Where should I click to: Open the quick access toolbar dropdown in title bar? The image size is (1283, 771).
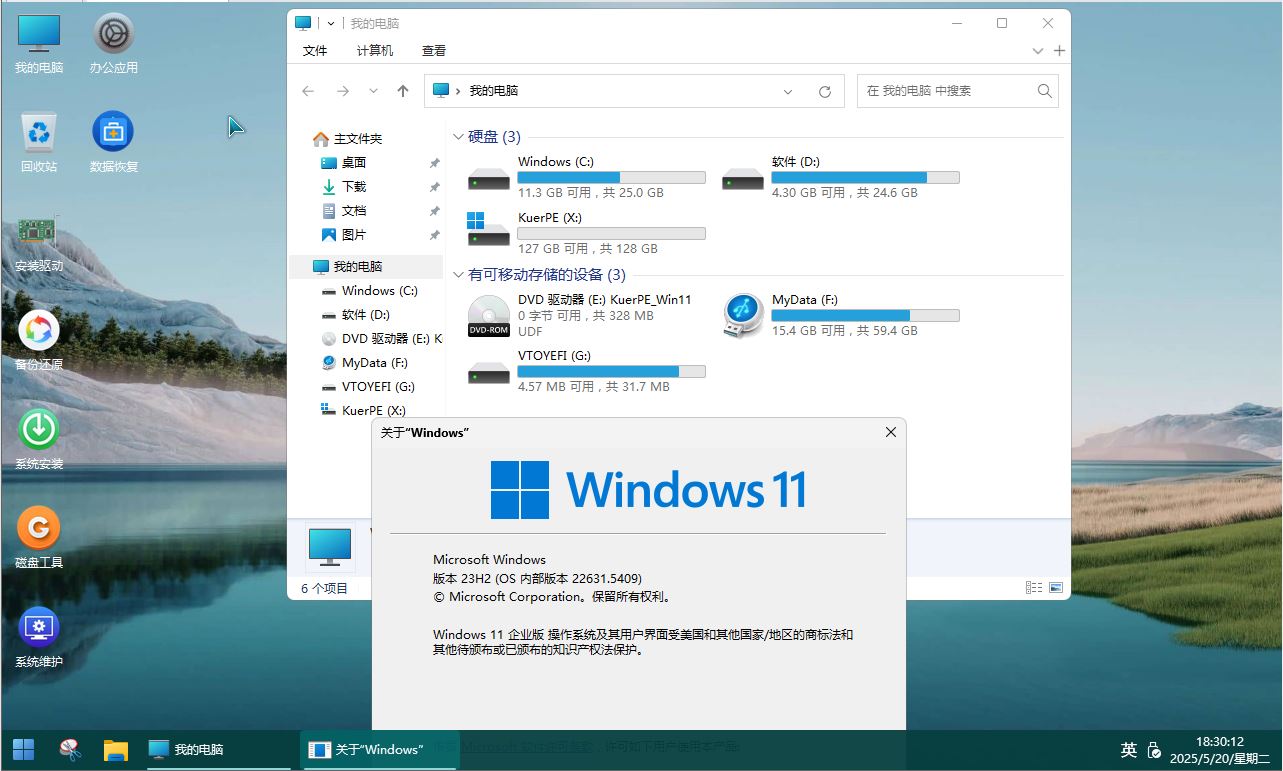click(x=331, y=23)
